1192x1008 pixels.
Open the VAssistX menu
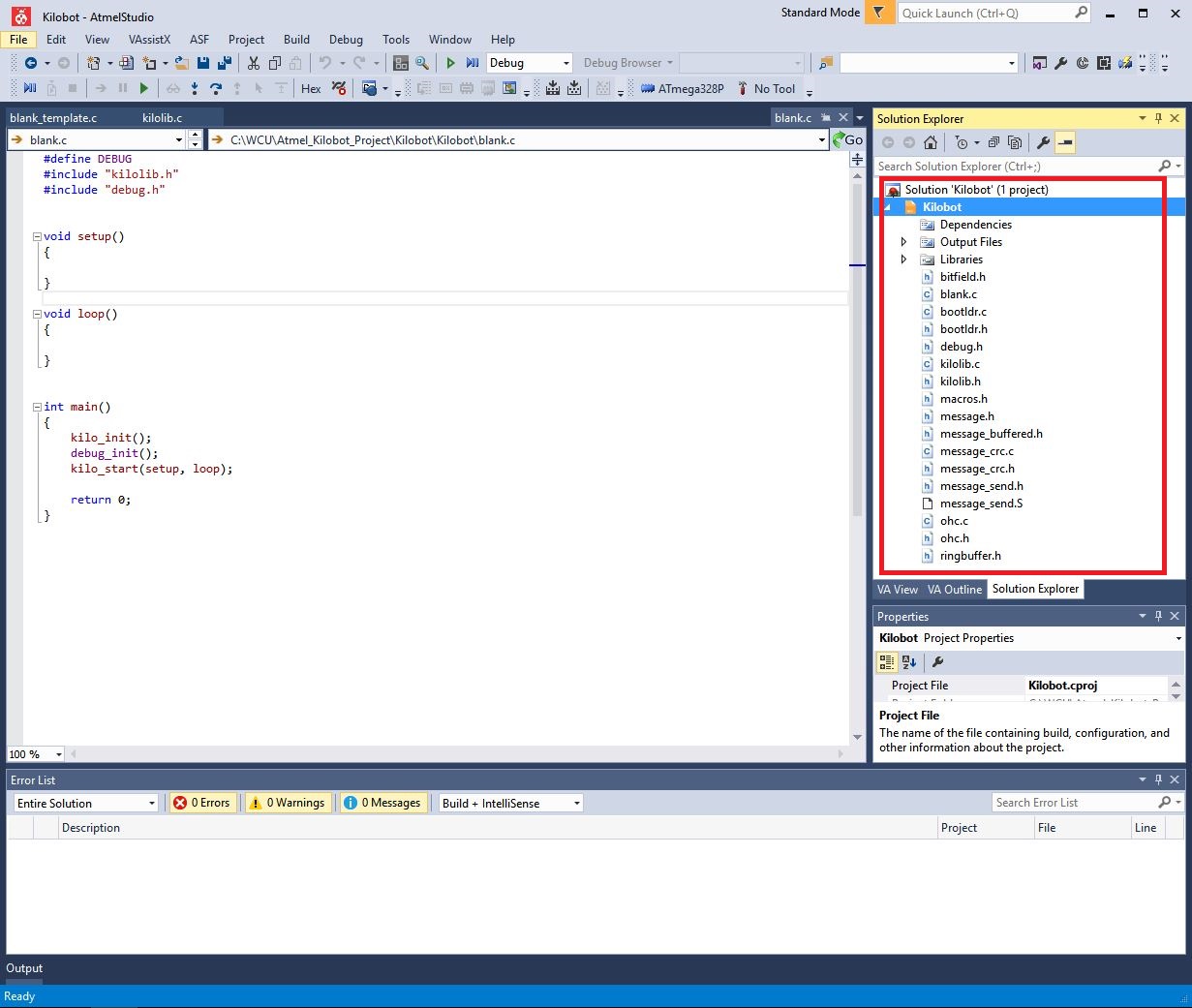pyautogui.click(x=149, y=40)
